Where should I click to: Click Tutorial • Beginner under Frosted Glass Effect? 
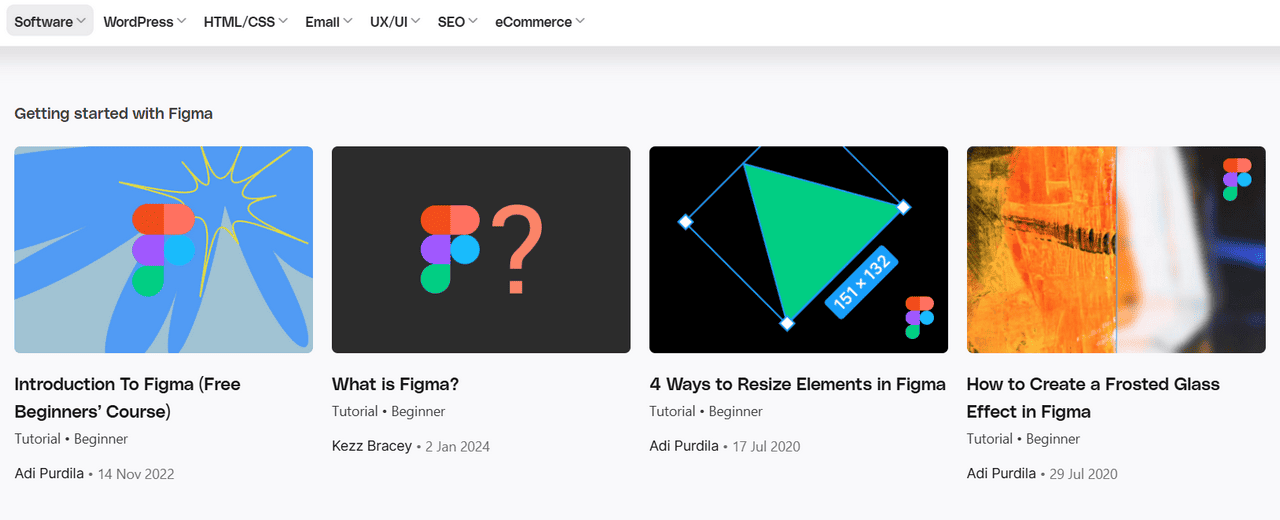tap(1023, 438)
